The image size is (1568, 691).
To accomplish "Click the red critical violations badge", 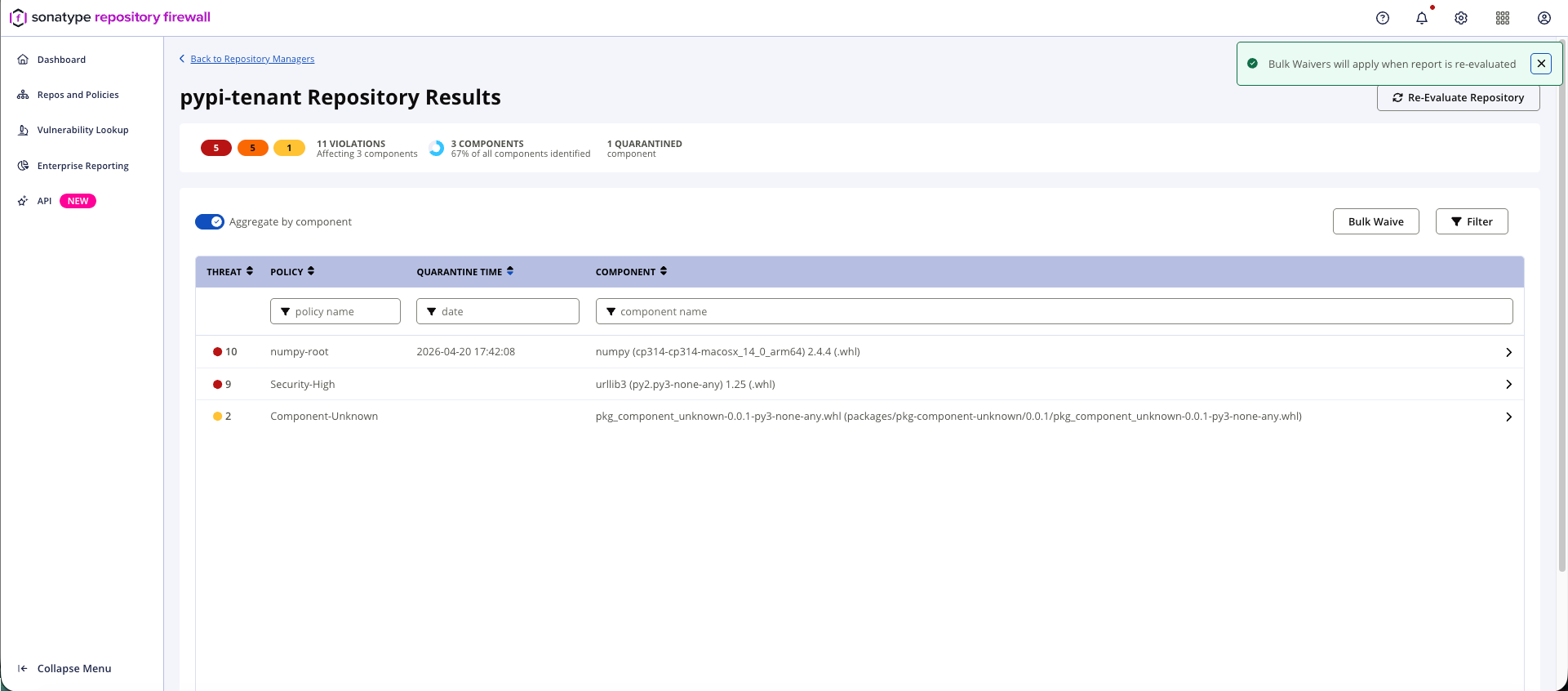I will point(216,148).
